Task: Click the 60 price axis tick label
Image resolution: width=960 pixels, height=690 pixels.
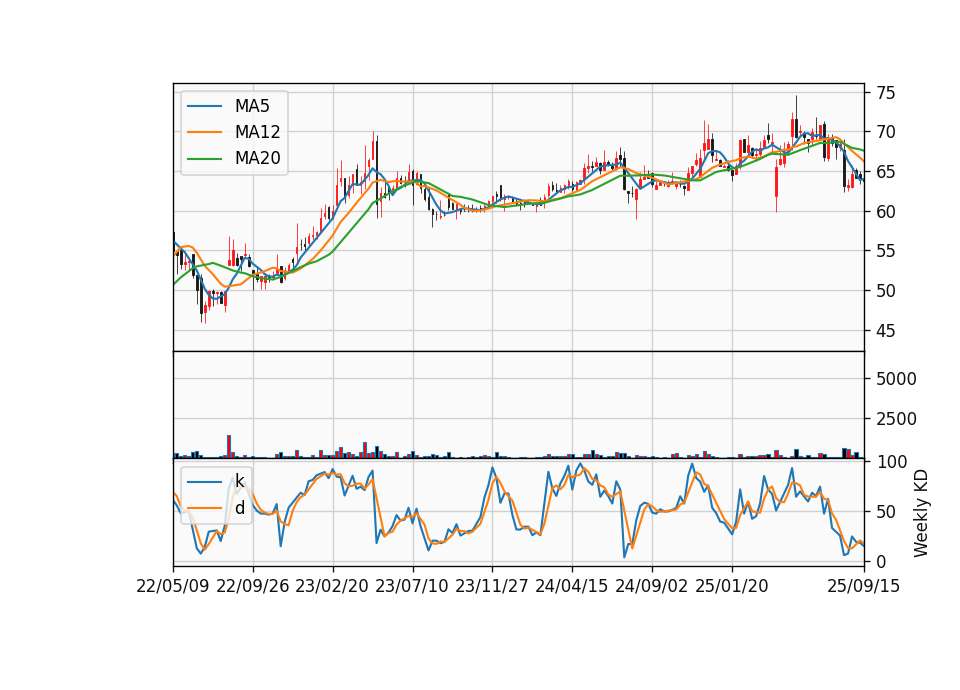Action: pyautogui.click(x=885, y=212)
